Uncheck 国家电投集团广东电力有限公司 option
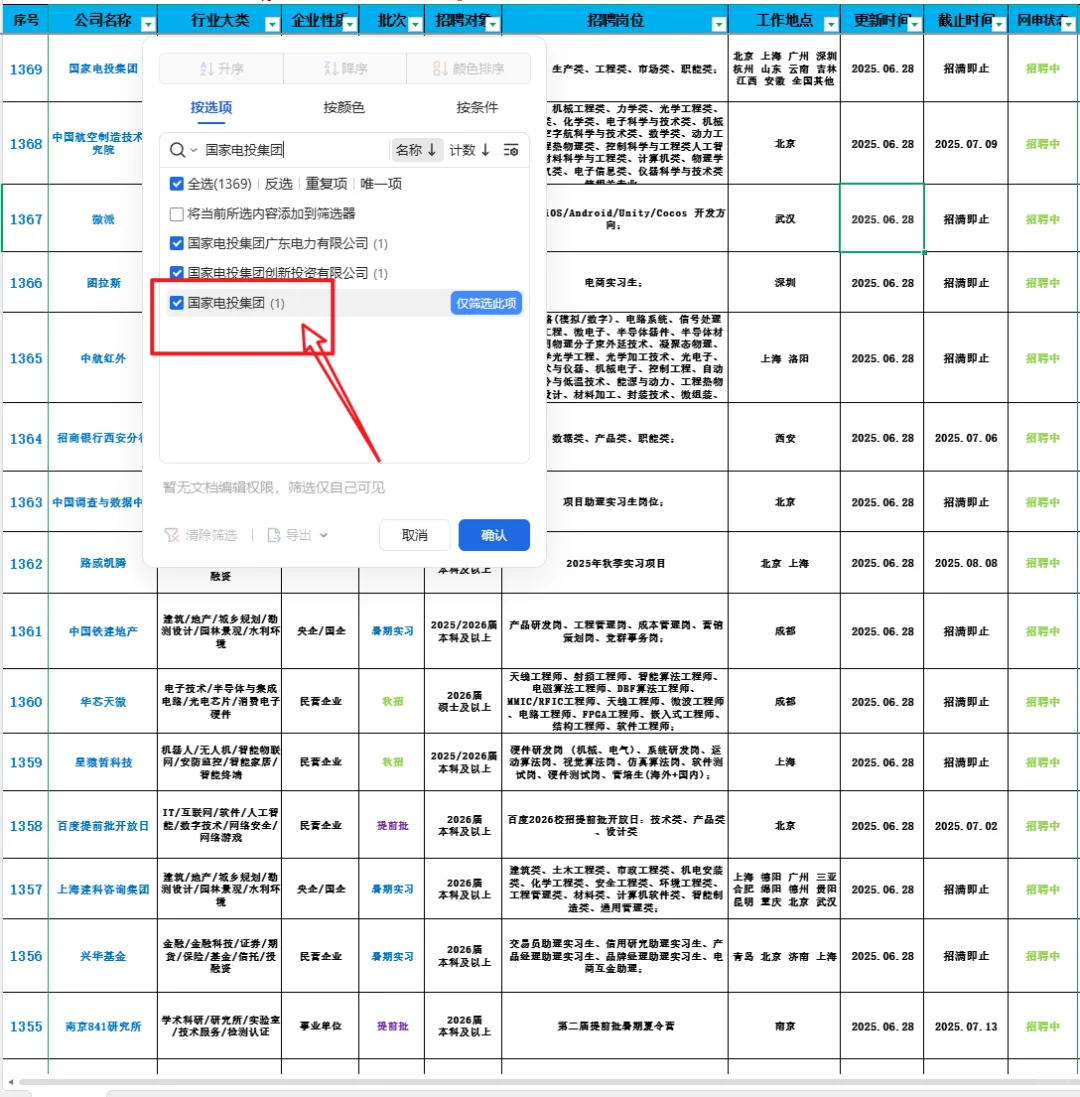This screenshot has height=1097, width=1080. tap(176, 243)
